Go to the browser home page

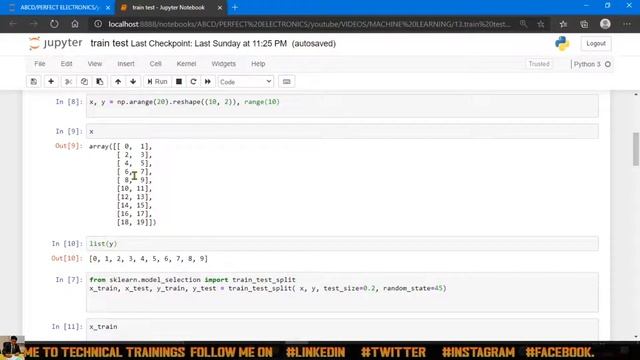tap(75, 24)
